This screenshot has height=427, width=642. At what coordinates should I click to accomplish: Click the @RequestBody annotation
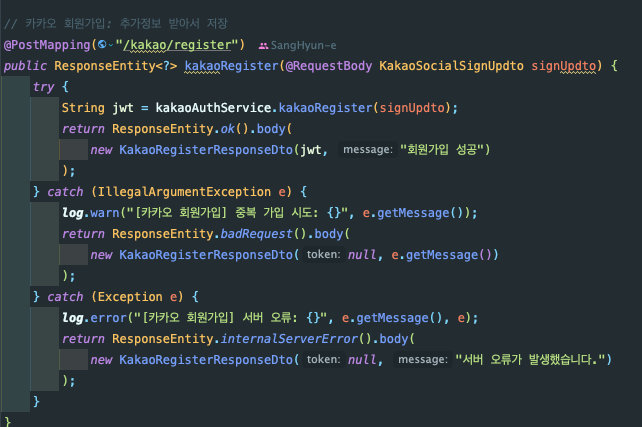coord(329,66)
